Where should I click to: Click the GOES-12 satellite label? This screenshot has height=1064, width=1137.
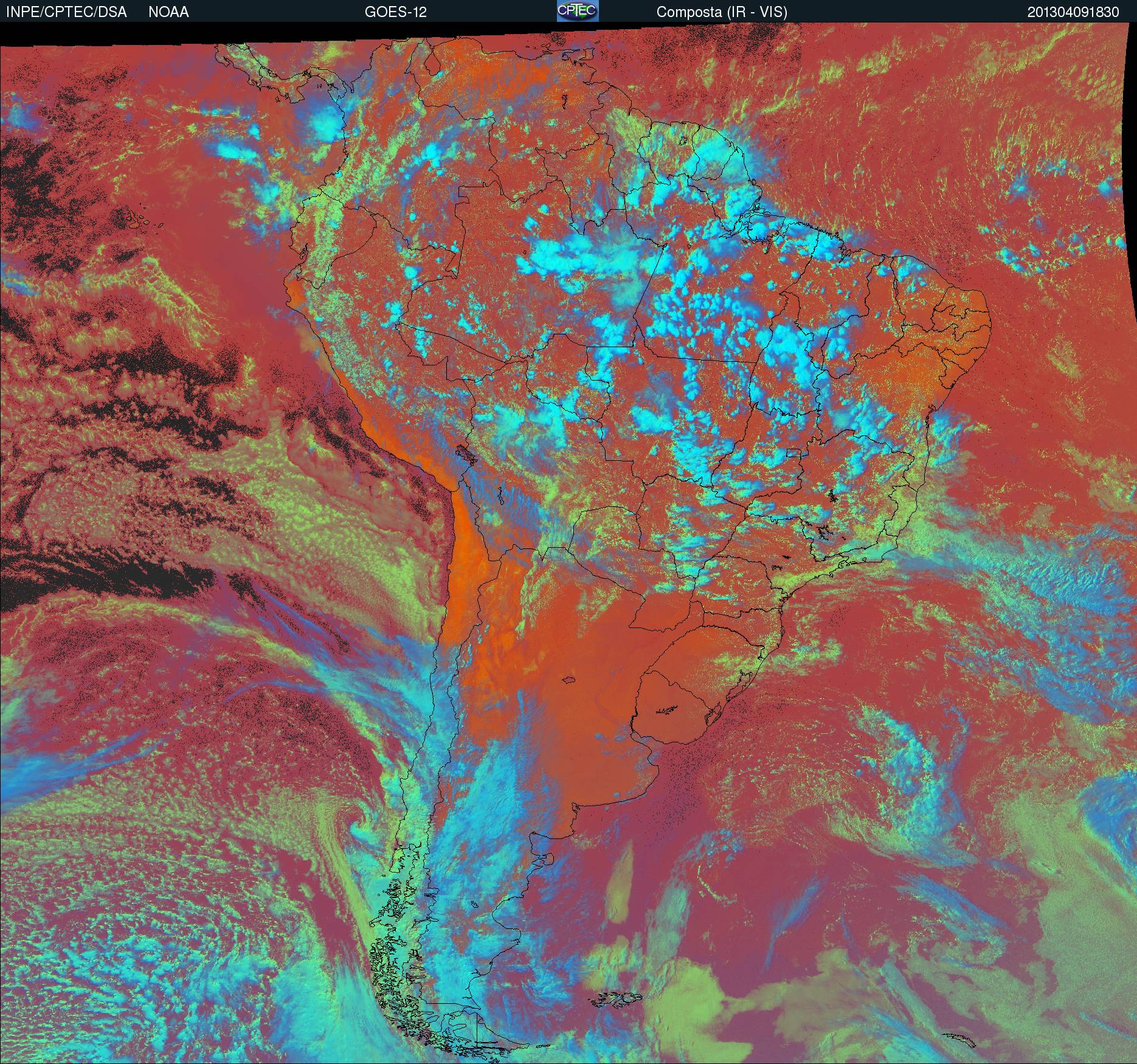(x=396, y=12)
